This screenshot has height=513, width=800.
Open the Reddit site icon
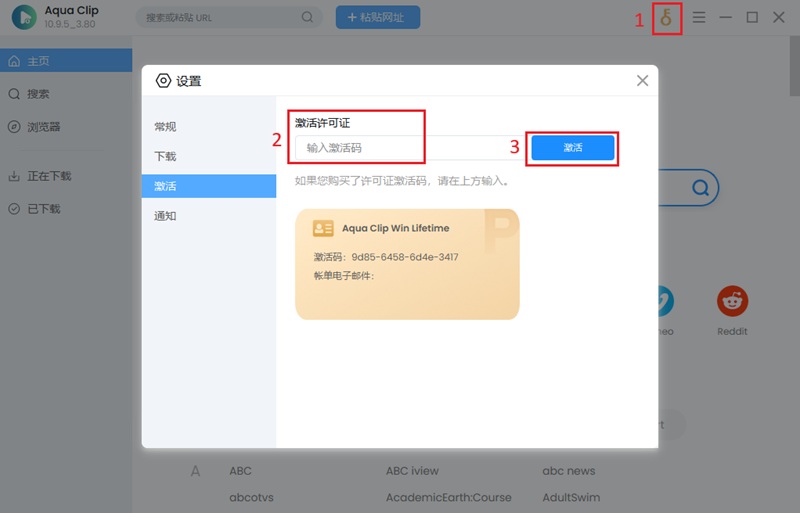point(732,301)
